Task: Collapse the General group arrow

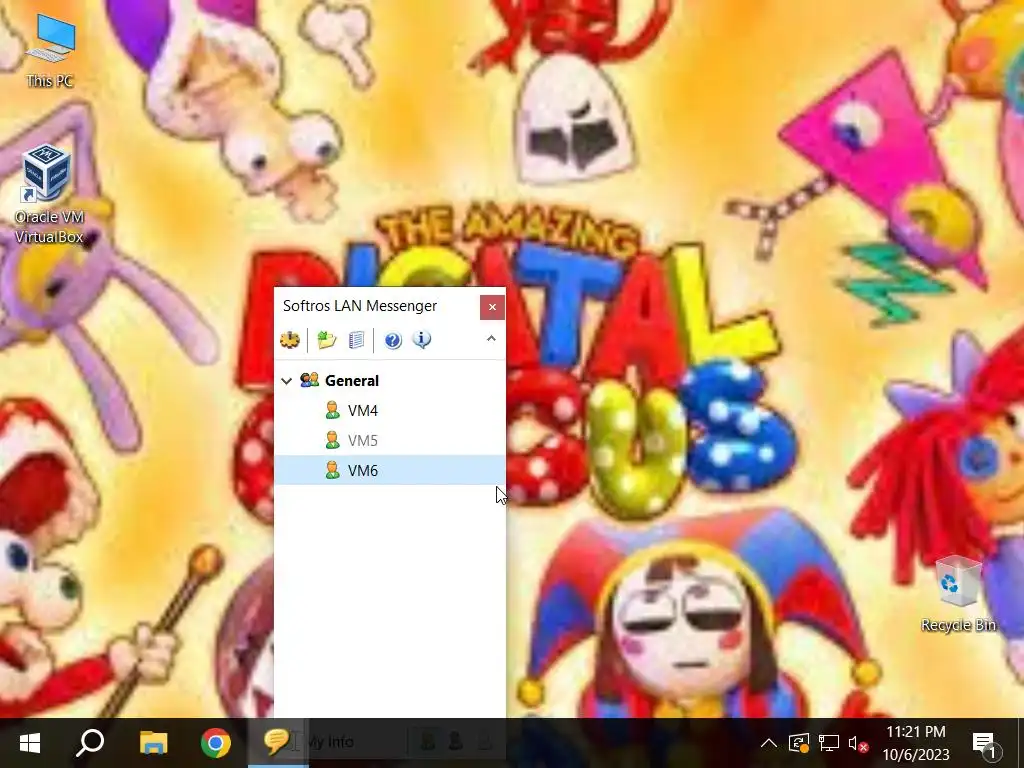Action: 286,381
